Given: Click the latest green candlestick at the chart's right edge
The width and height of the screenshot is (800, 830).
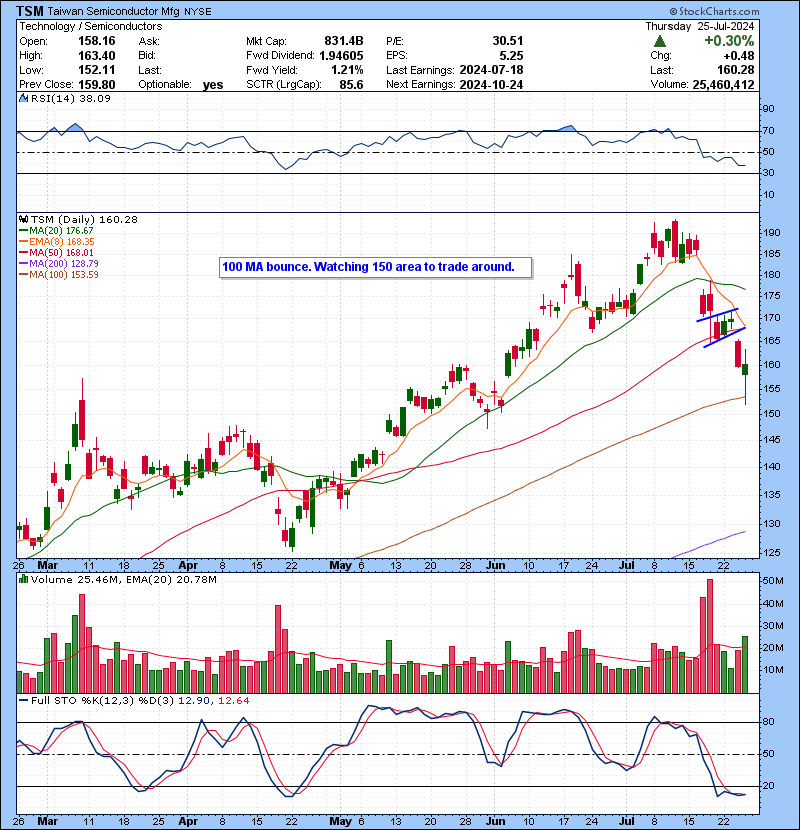Looking at the screenshot, I should click(745, 370).
